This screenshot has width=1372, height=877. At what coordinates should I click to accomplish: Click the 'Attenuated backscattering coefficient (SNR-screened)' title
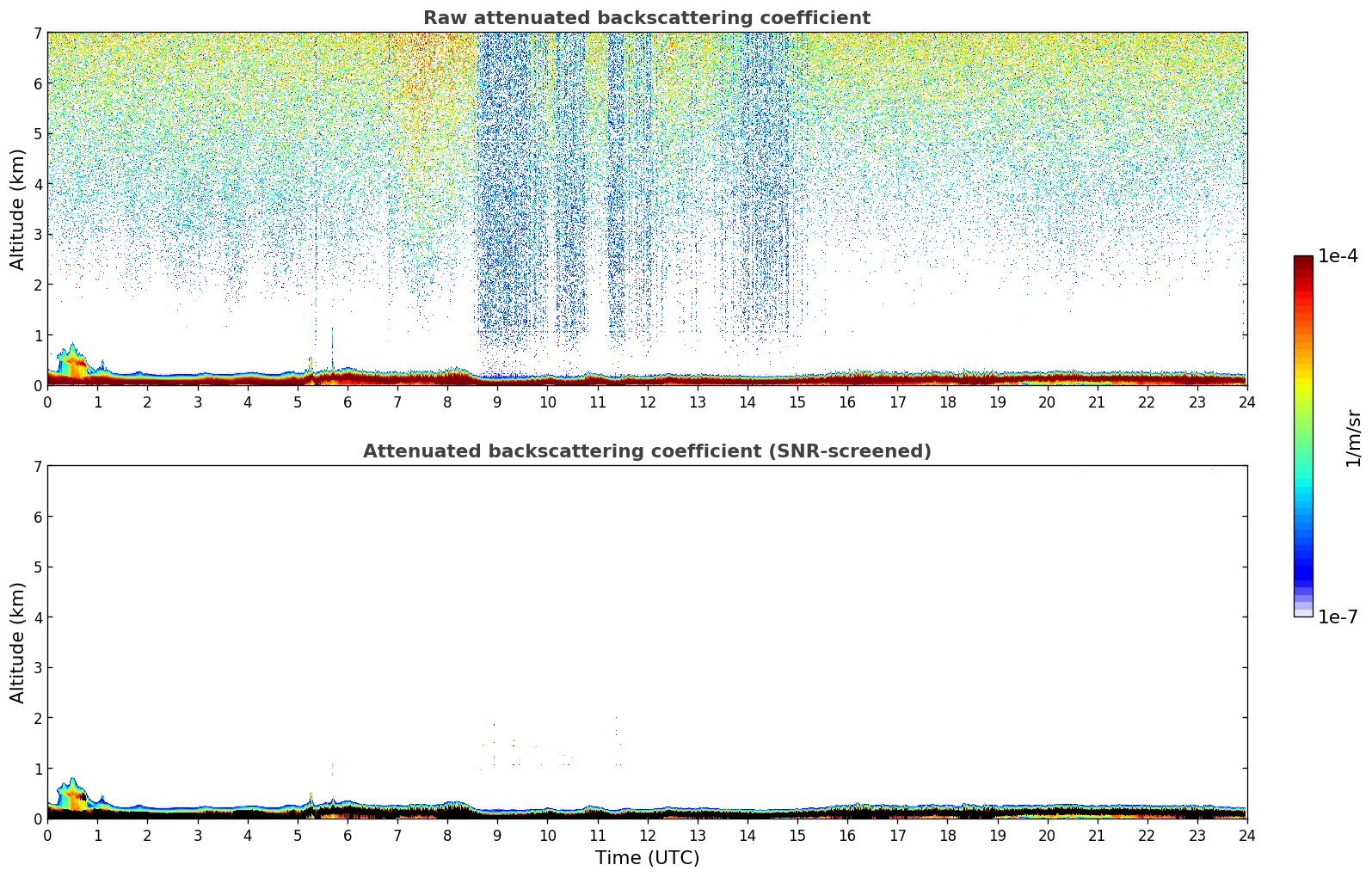coord(646,451)
